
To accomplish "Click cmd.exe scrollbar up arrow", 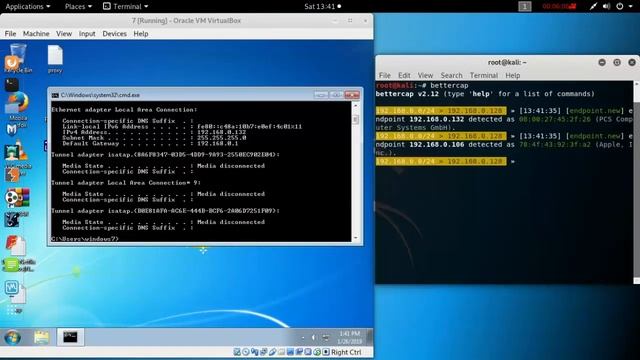I will [355, 105].
